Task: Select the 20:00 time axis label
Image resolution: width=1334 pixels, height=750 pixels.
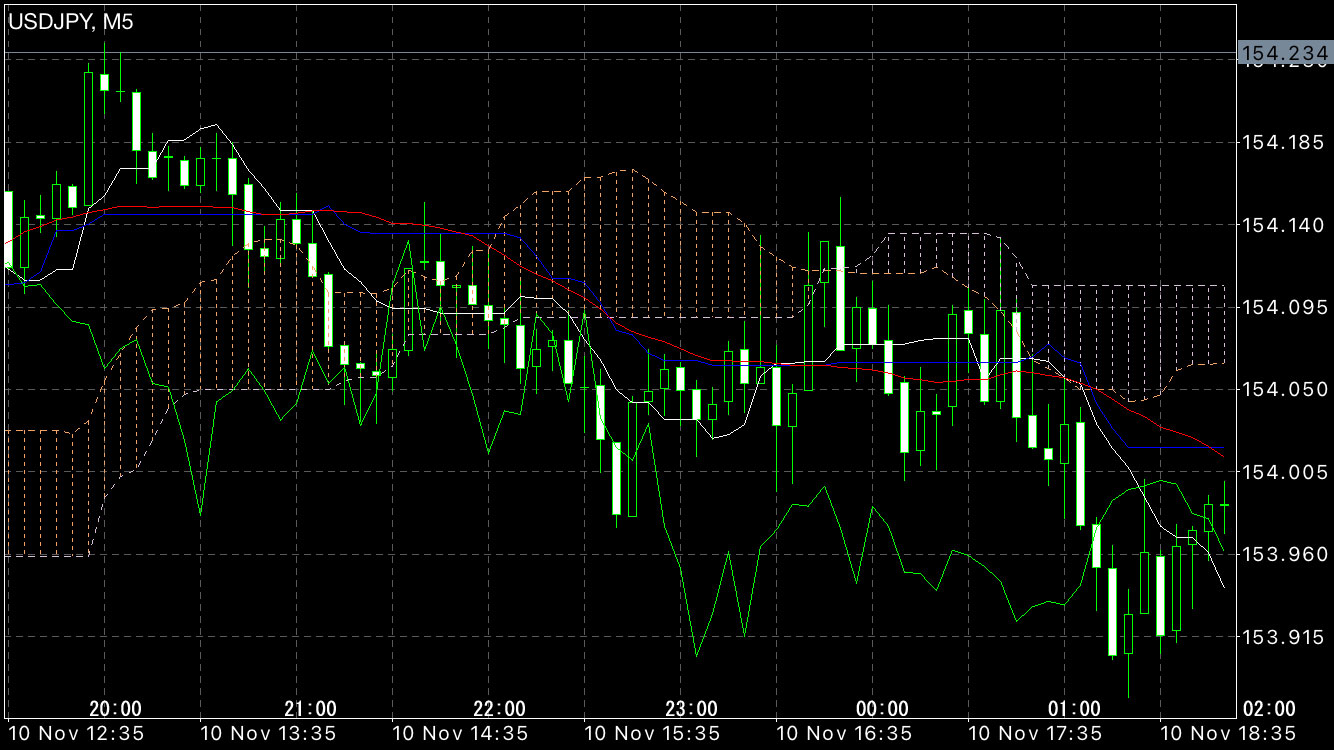Action: click(x=115, y=709)
